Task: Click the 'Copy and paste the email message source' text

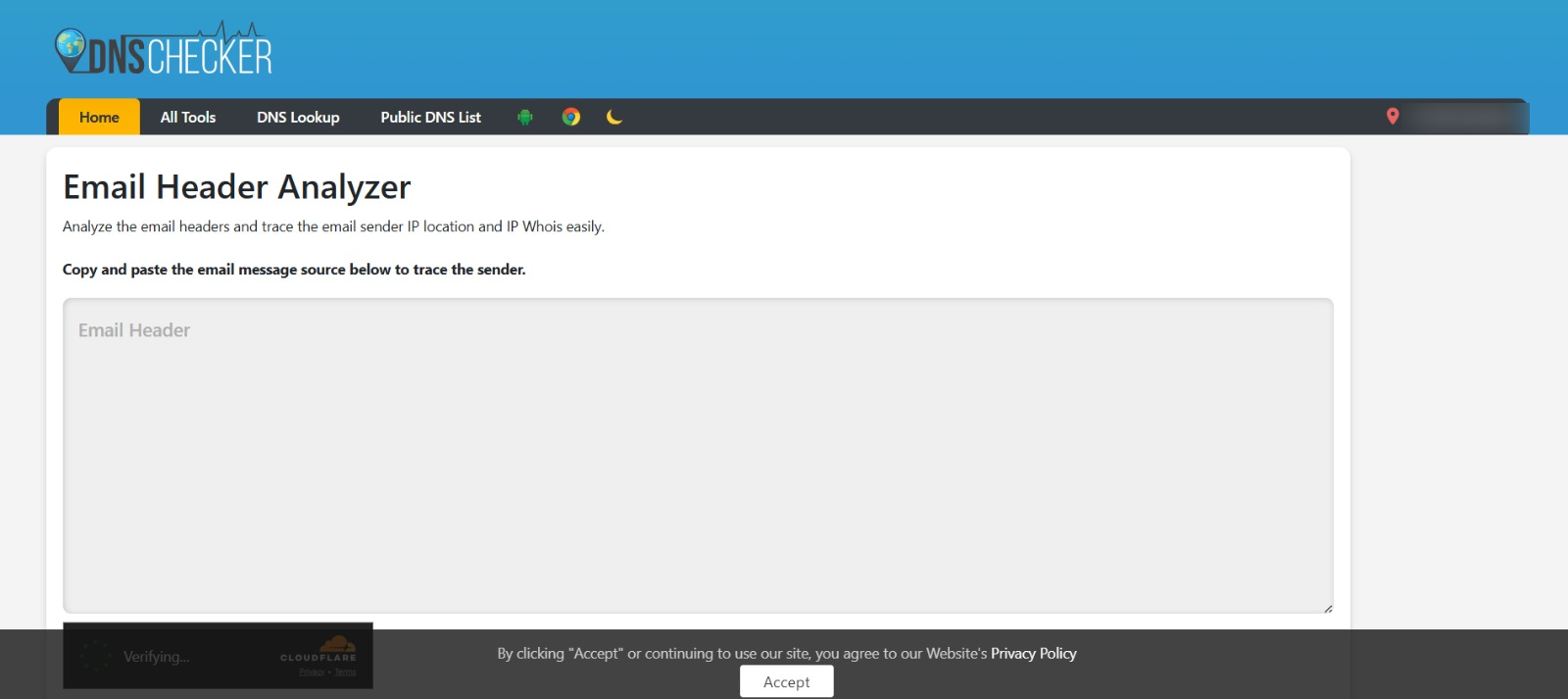Action: (294, 270)
